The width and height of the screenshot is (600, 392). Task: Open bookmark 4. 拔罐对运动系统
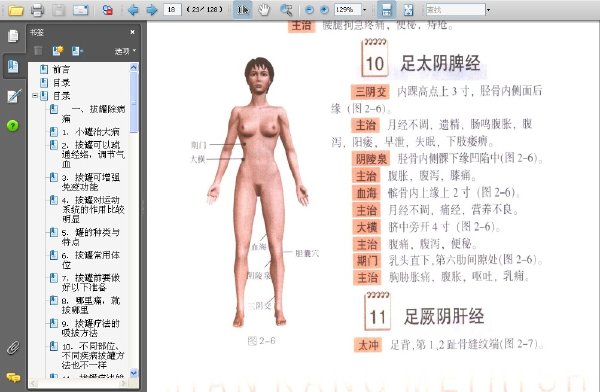click(93, 209)
